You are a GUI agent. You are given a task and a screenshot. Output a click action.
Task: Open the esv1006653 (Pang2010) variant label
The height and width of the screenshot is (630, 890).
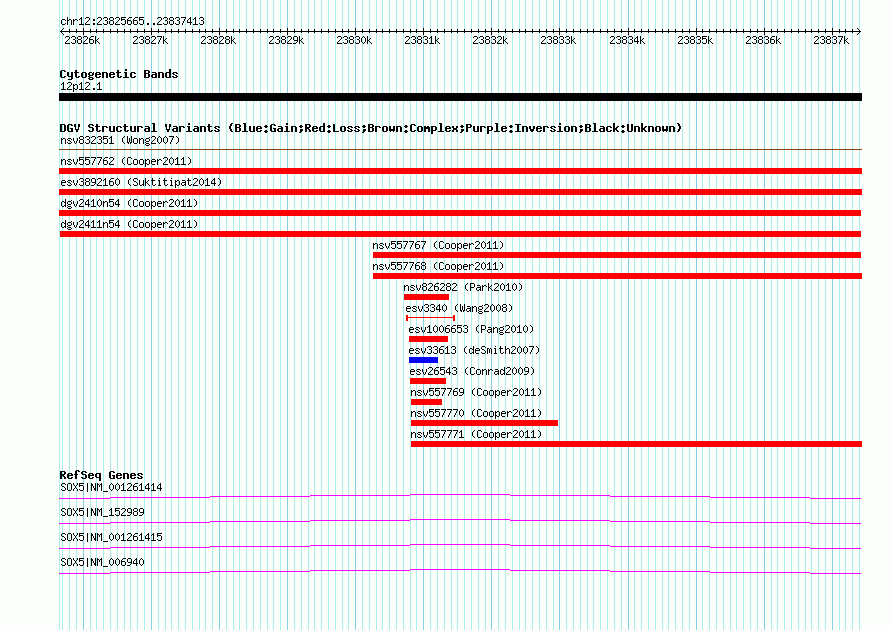coord(471,329)
